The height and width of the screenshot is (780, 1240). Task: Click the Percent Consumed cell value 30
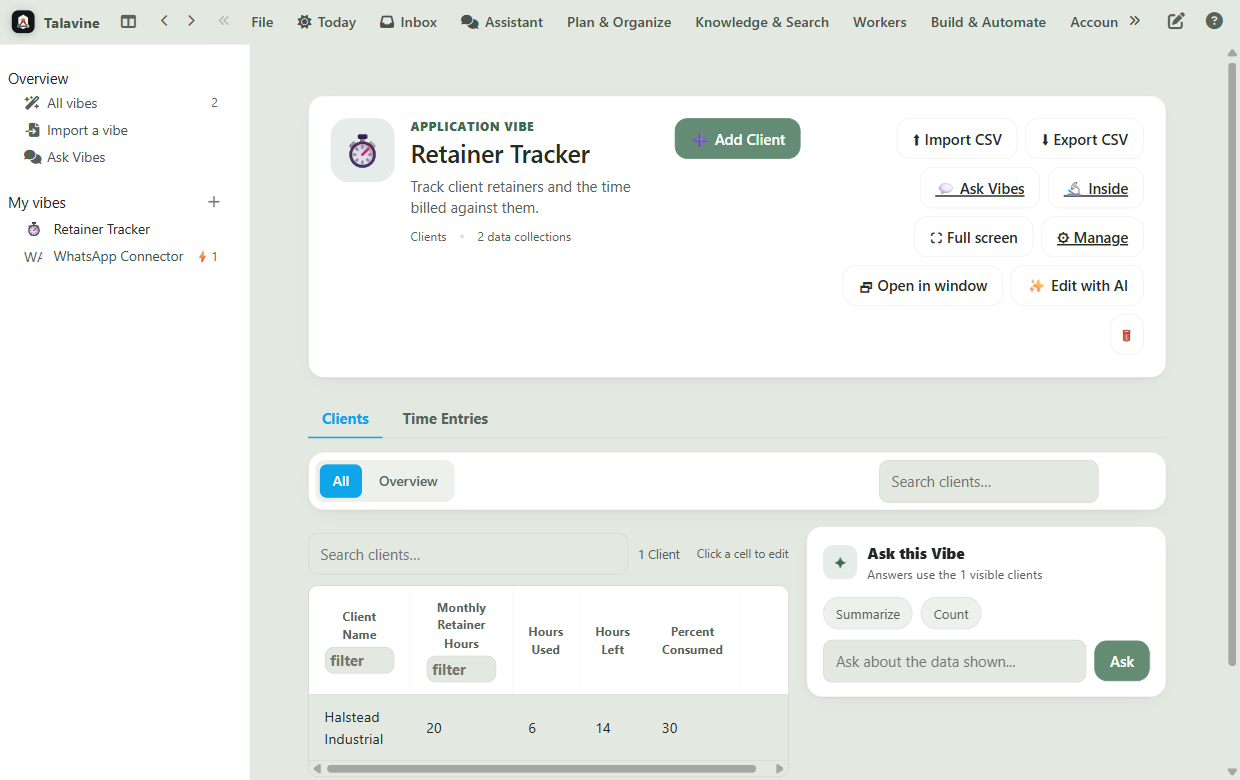692,728
